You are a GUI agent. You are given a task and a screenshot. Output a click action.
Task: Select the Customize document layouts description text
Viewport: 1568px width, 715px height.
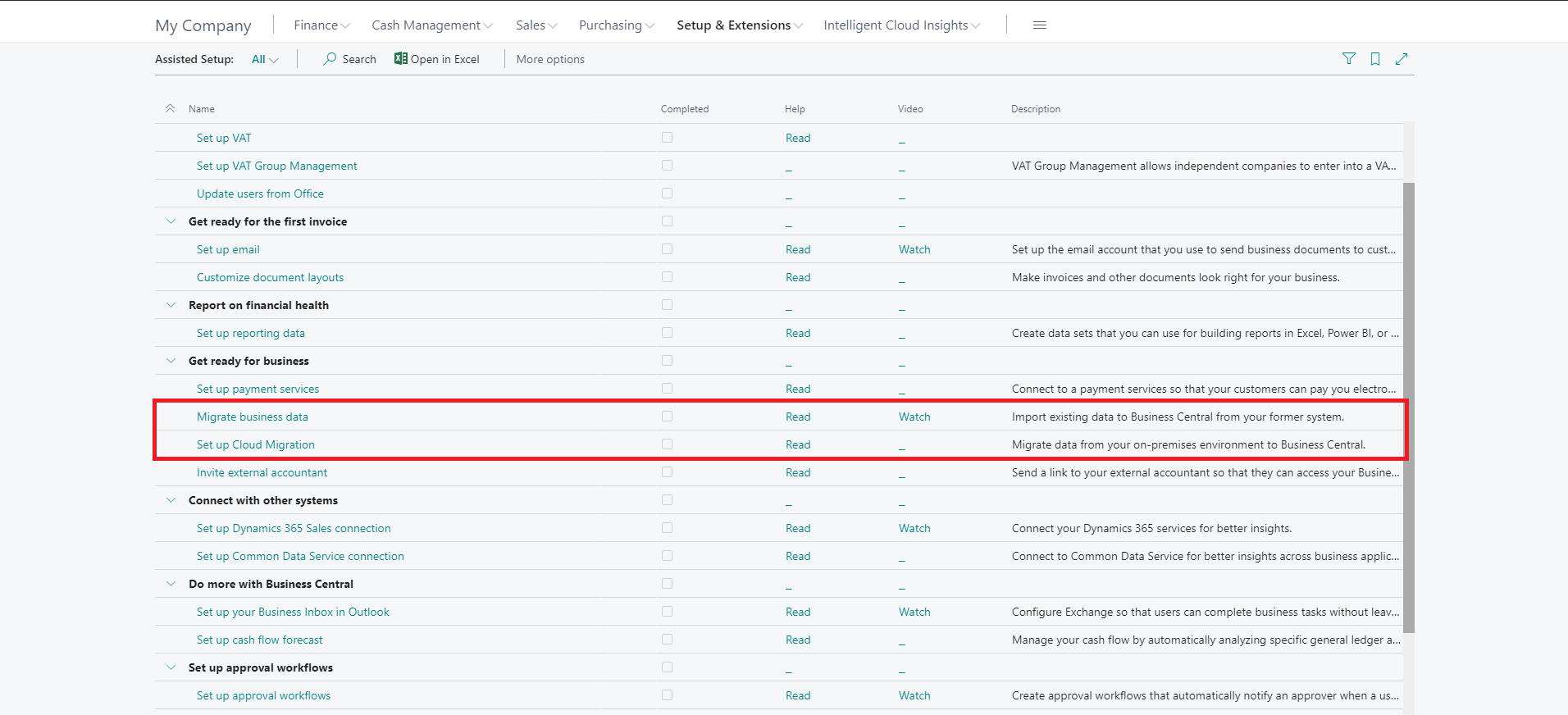pos(1176,277)
